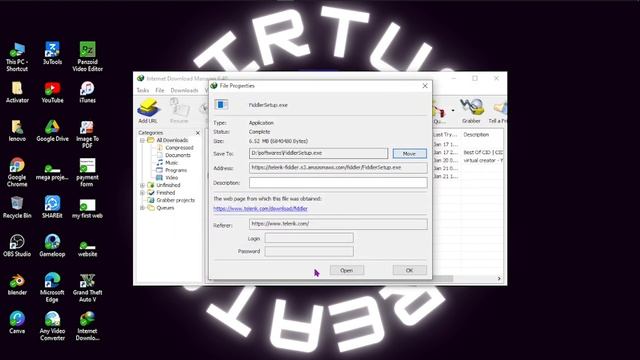
Task: Click the Password input field
Action: pyautogui.click(x=309, y=251)
